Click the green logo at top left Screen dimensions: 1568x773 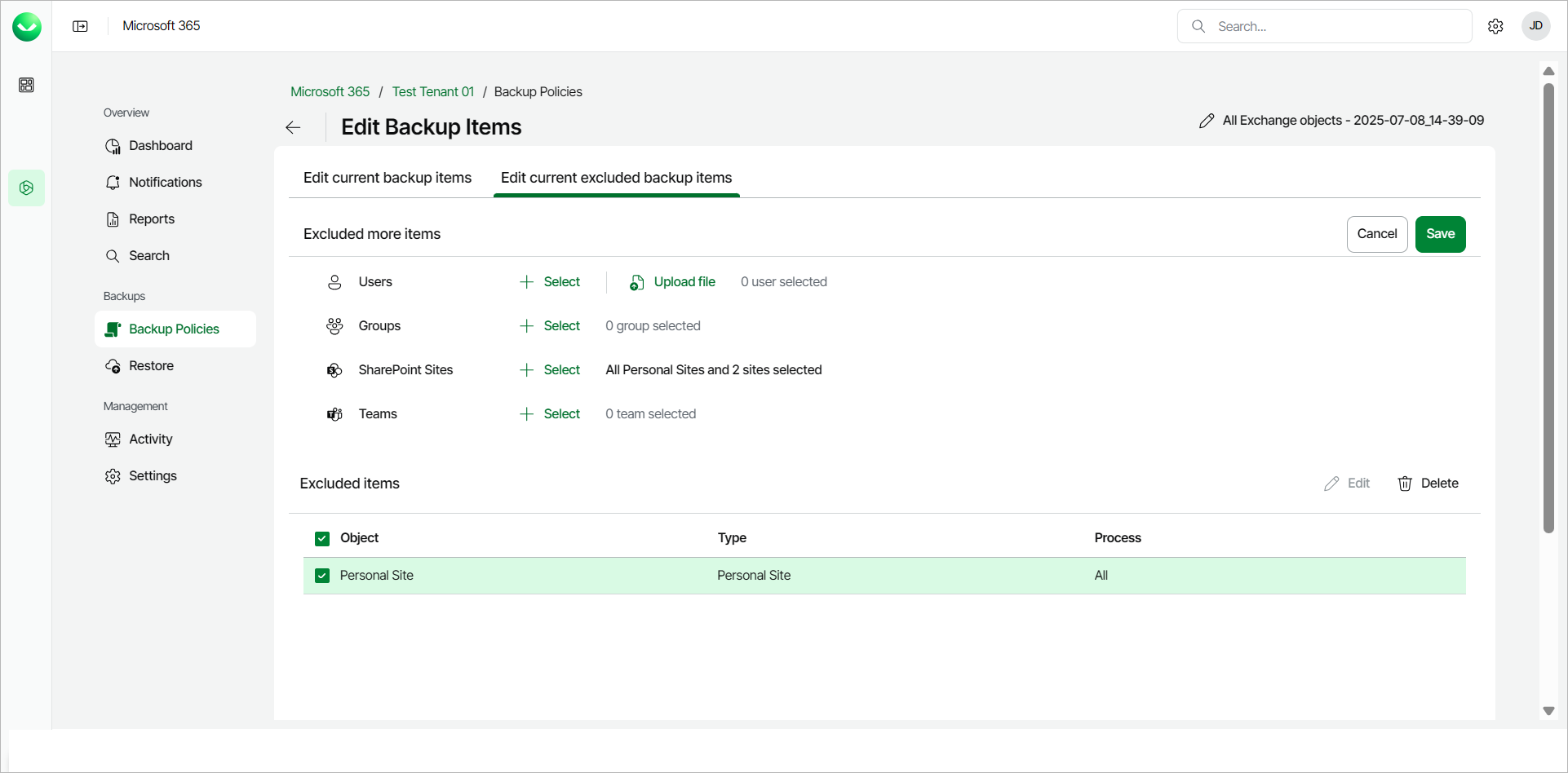click(x=26, y=26)
